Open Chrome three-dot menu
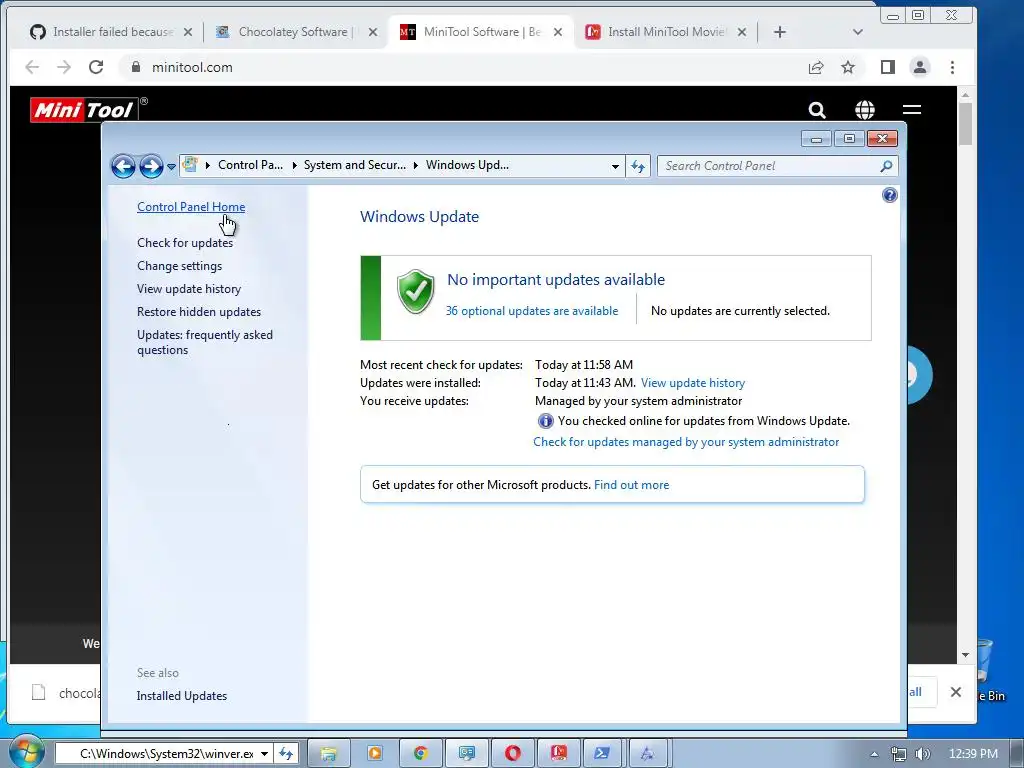 click(952, 67)
